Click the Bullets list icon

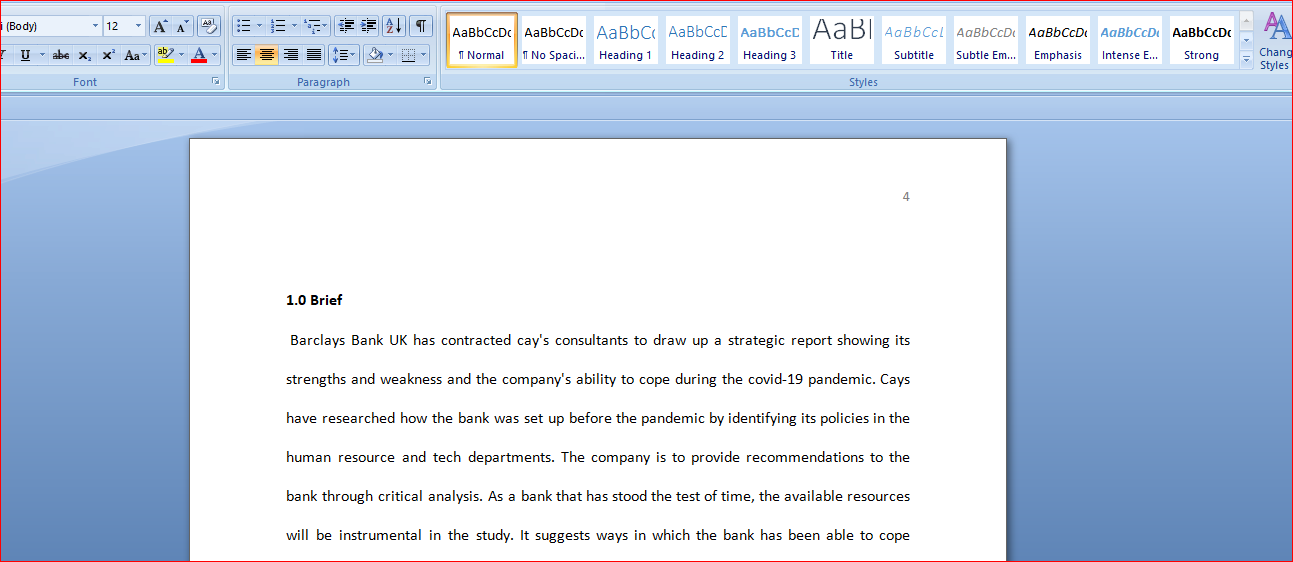[243, 26]
